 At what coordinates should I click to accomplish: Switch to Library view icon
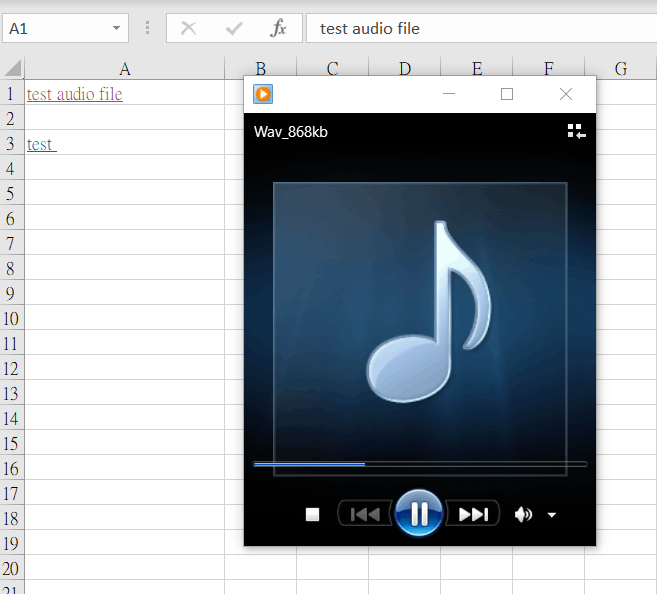click(577, 131)
